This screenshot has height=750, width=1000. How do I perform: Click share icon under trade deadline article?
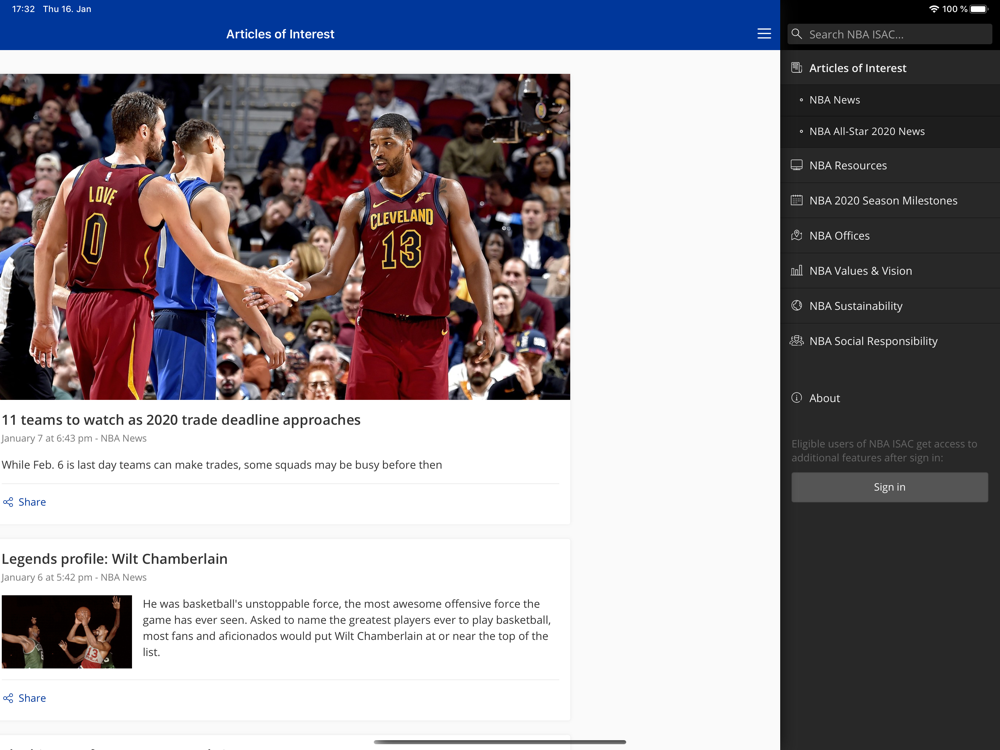point(8,502)
